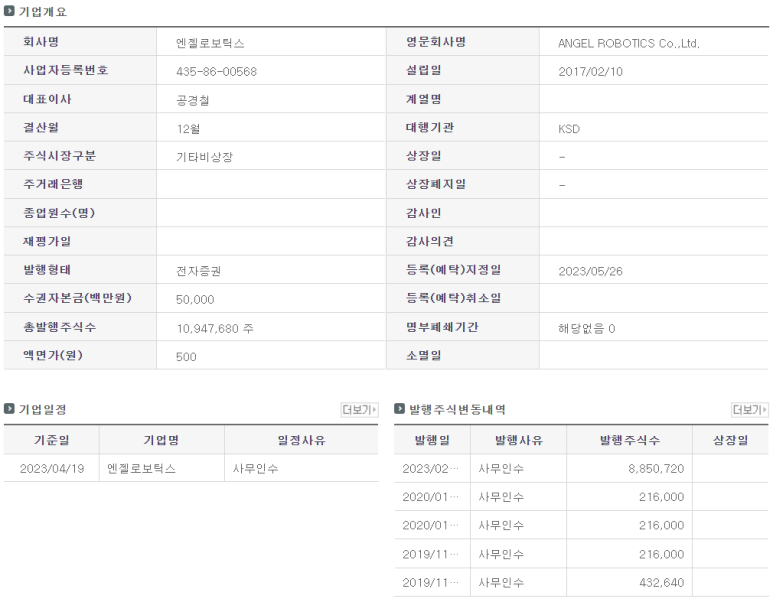Click the 명부폐쇄기간 label
The image size is (773, 602).
[x=442, y=327]
